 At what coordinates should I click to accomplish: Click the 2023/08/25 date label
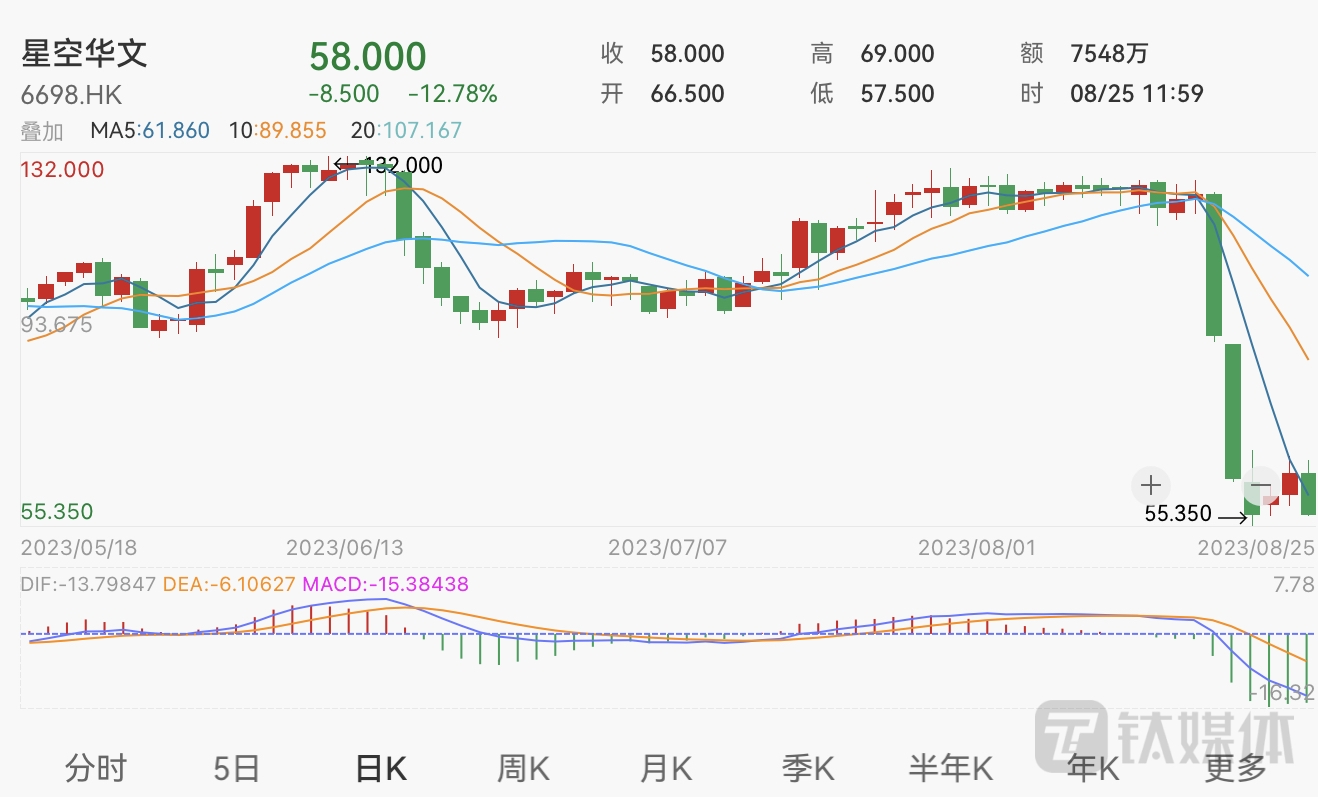tap(1256, 548)
